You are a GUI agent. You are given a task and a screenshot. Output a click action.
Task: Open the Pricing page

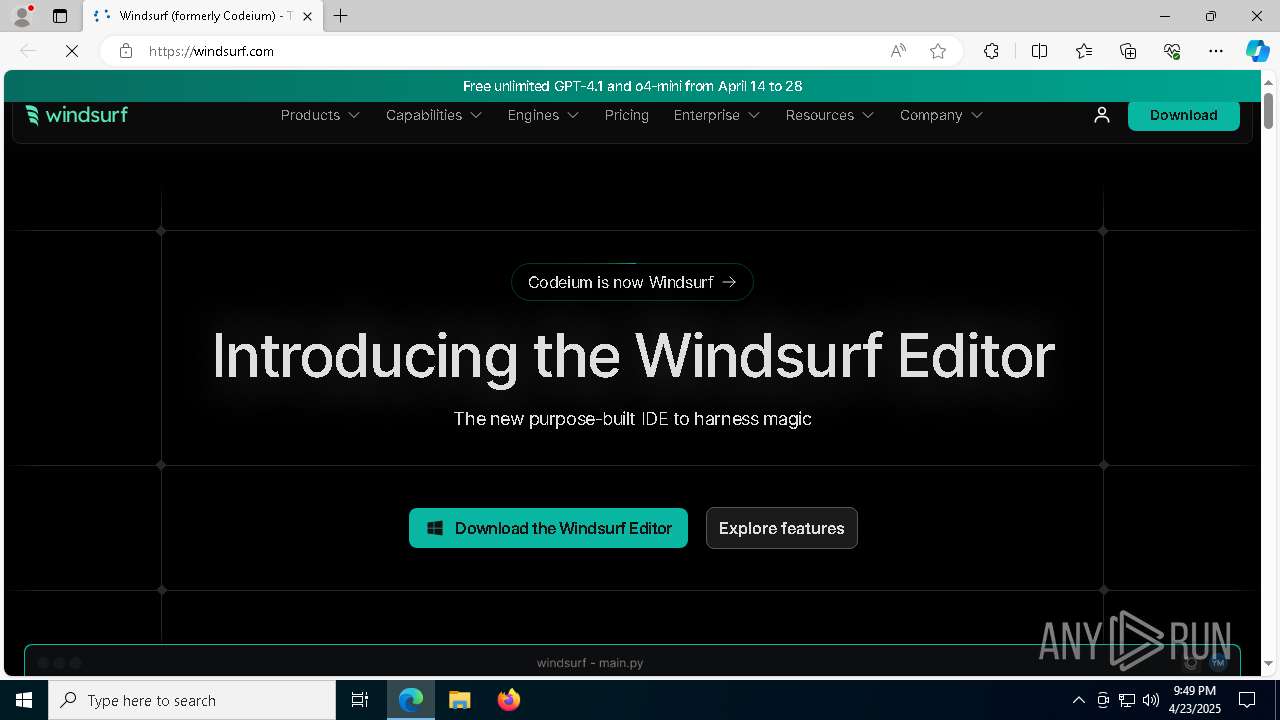(x=627, y=115)
